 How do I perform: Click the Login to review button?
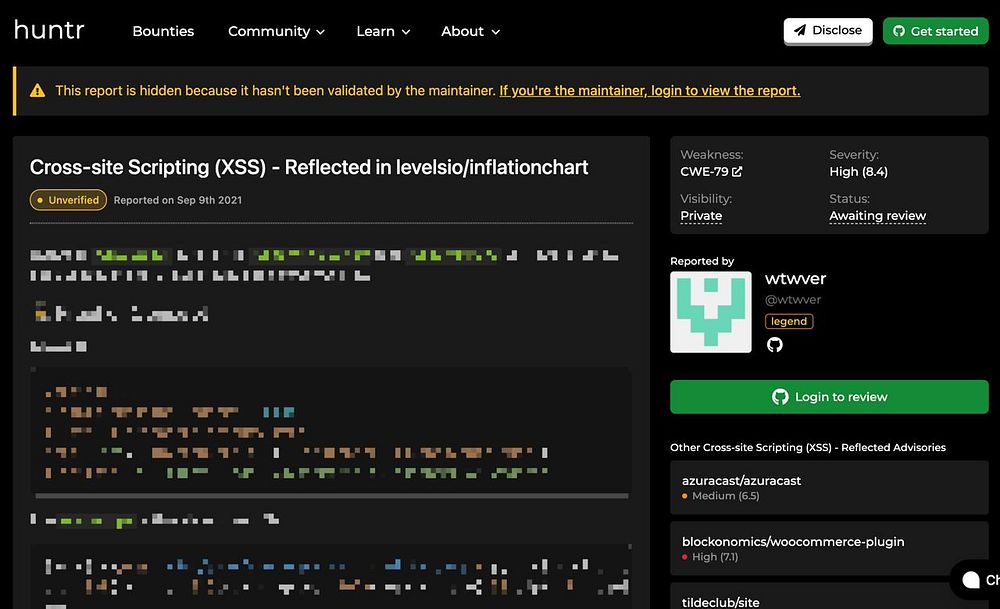[829, 397]
